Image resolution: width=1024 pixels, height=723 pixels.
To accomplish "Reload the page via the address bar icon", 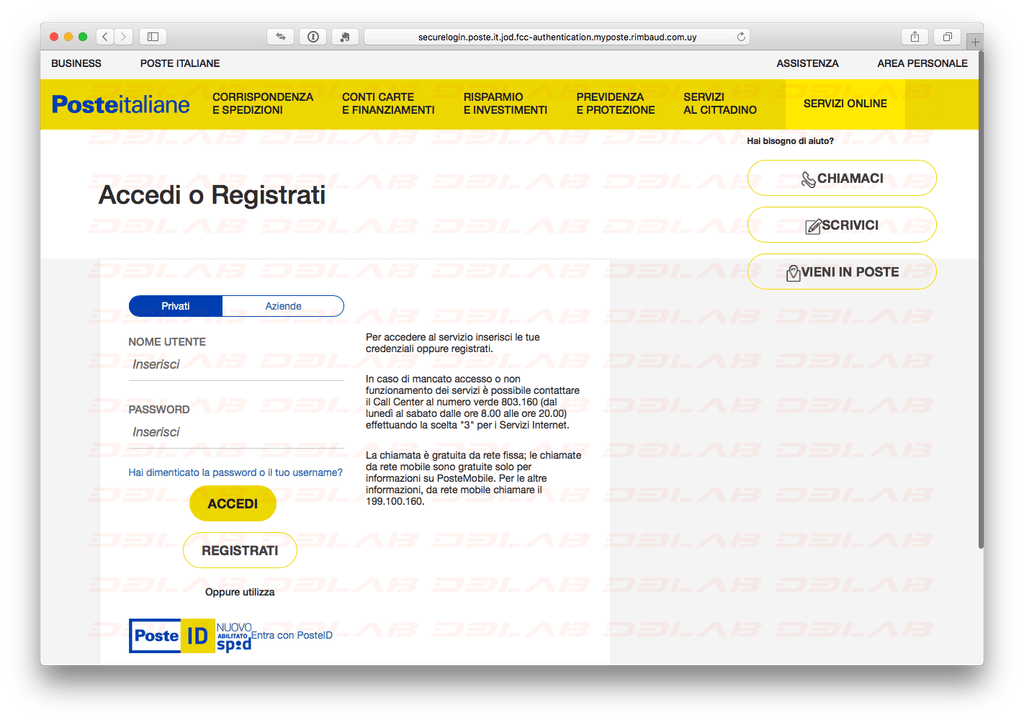I will click(x=740, y=36).
